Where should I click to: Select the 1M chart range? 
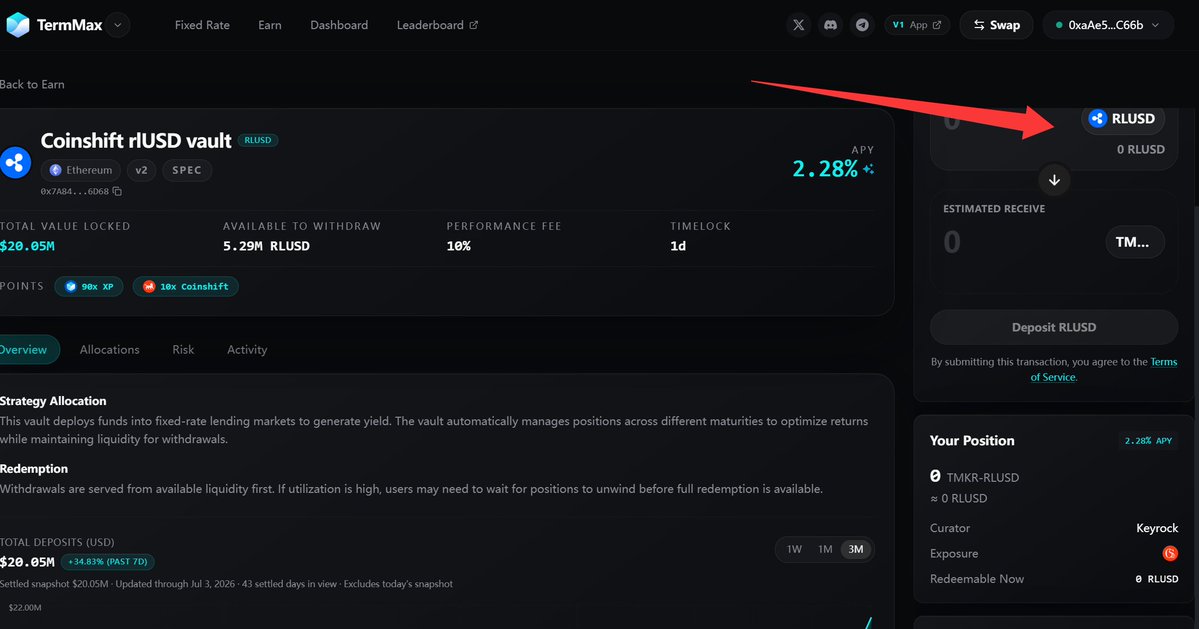click(x=825, y=549)
